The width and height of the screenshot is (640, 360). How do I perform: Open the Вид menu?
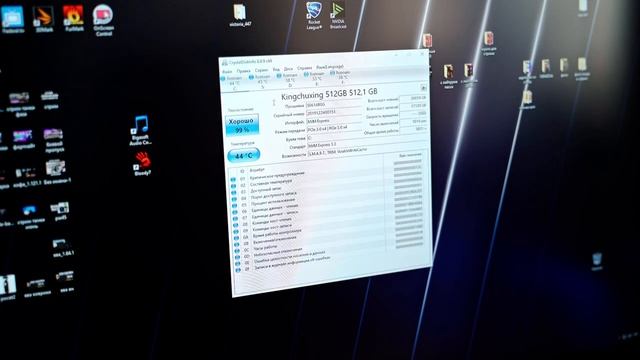click(276, 69)
